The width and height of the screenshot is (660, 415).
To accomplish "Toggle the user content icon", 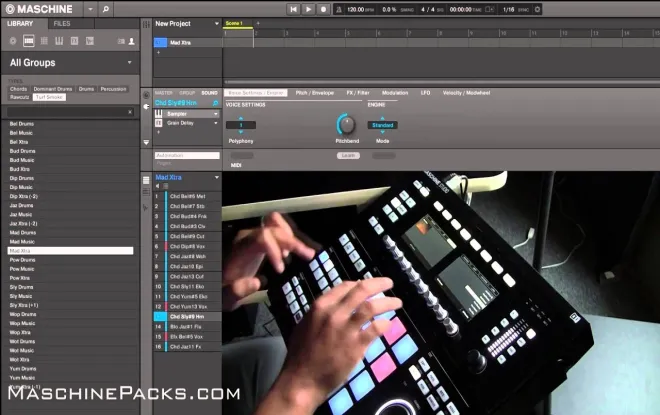I will pos(131,41).
